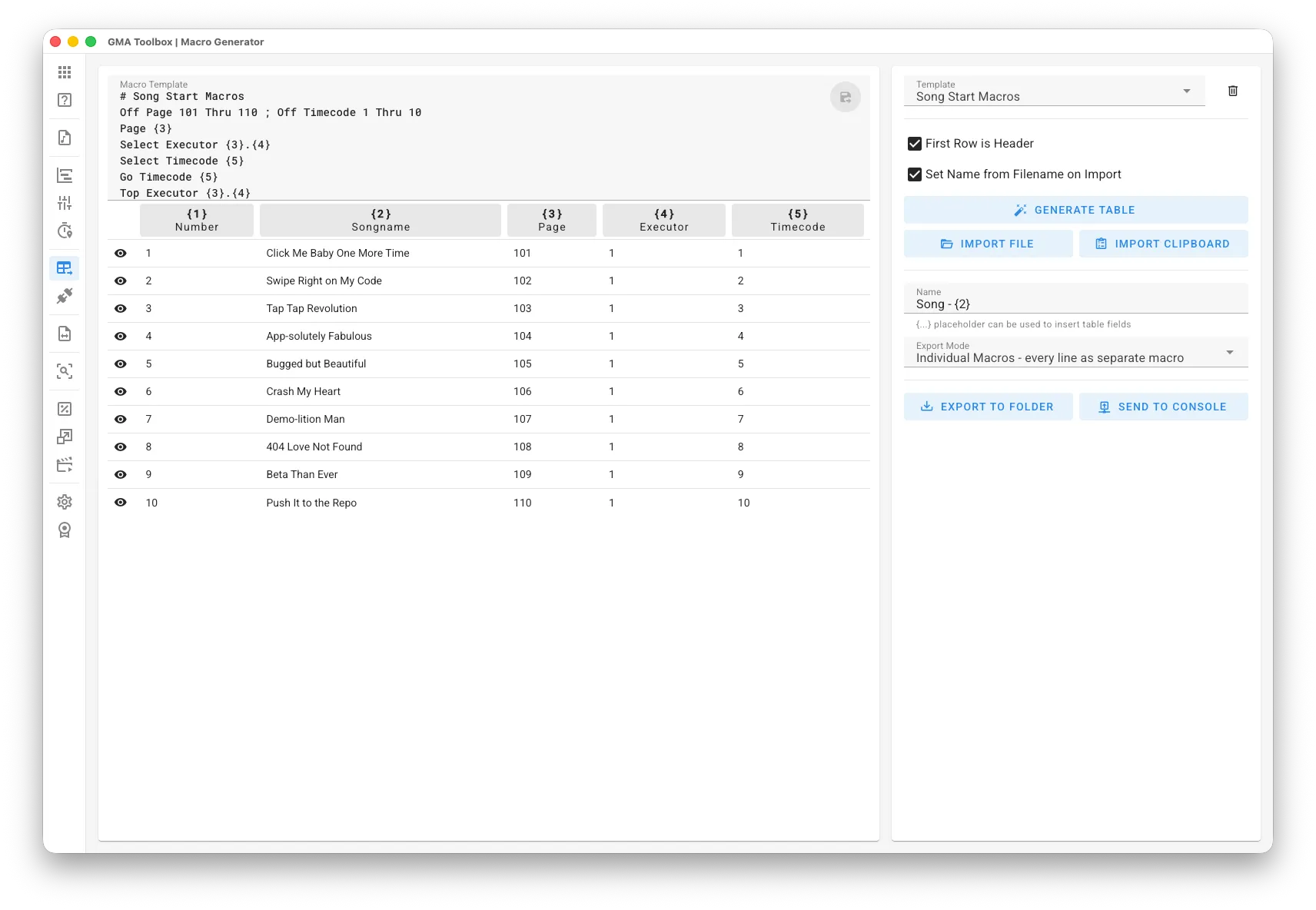Hide the Tap Tap Revolution row
This screenshot has height=910, width=1316.
click(x=121, y=308)
